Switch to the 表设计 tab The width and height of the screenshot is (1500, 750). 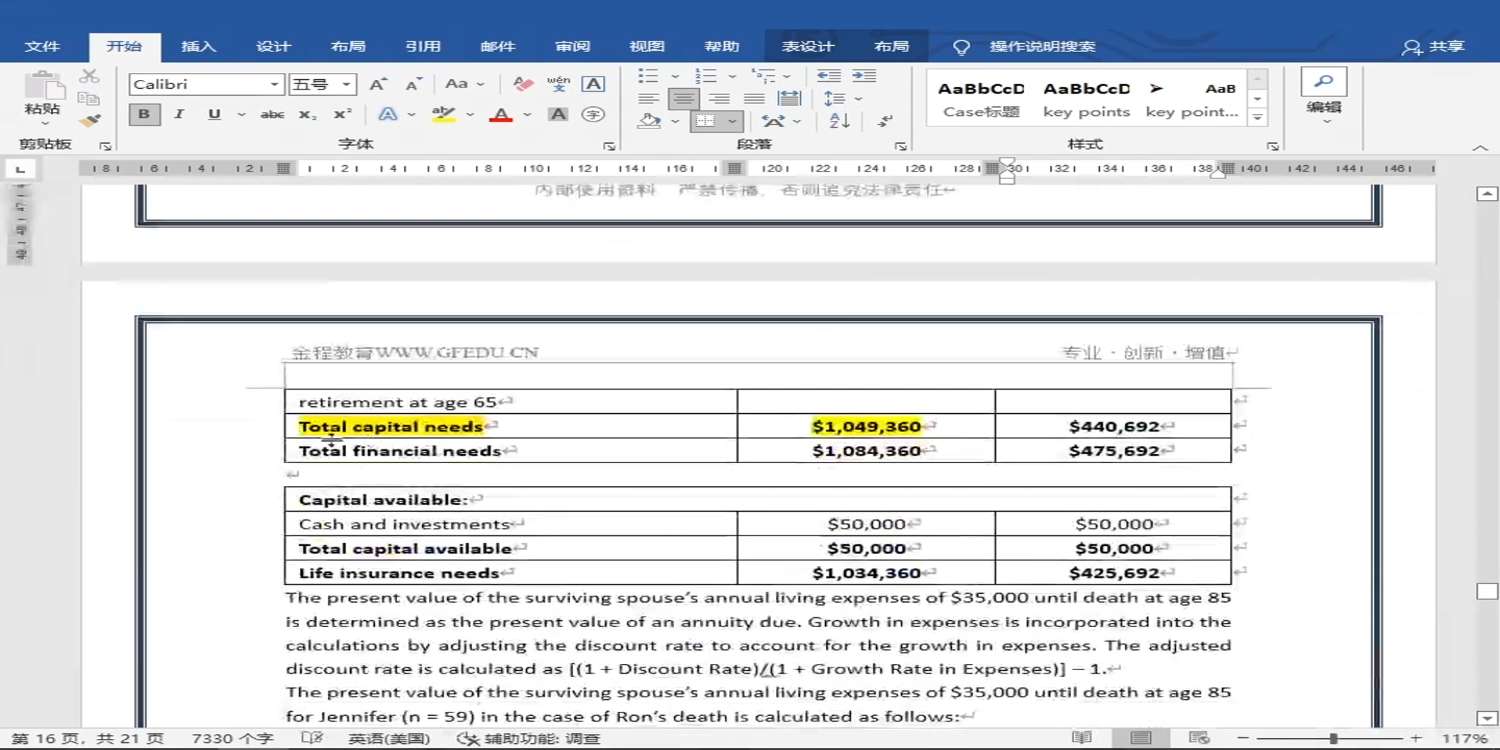click(x=808, y=47)
